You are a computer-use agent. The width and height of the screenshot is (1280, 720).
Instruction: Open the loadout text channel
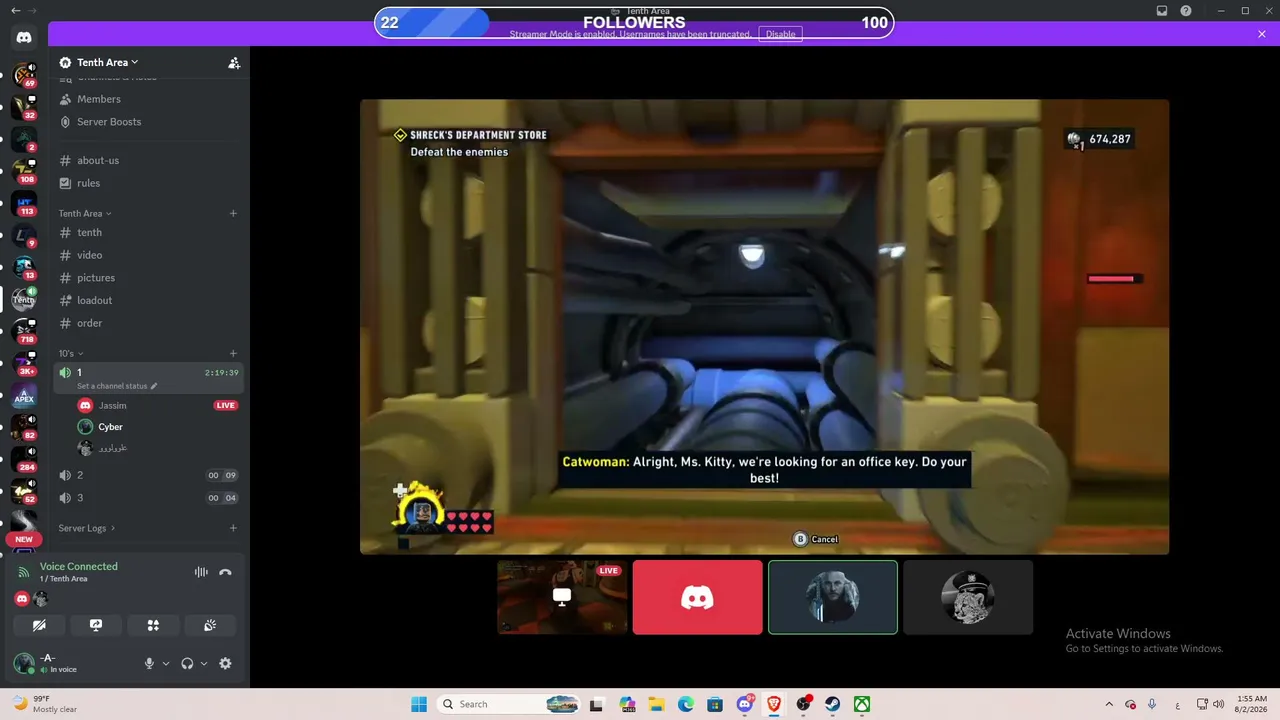(94, 300)
